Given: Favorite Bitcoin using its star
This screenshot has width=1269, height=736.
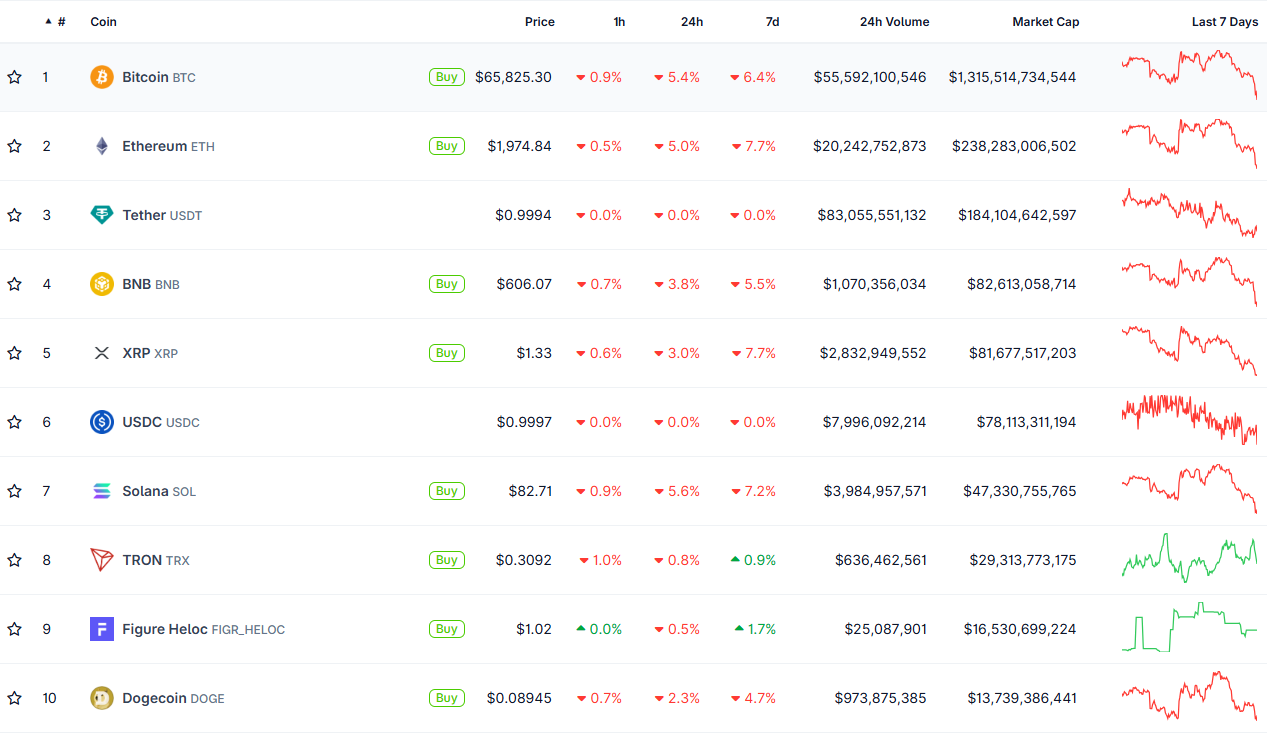Looking at the screenshot, I should pos(14,77).
